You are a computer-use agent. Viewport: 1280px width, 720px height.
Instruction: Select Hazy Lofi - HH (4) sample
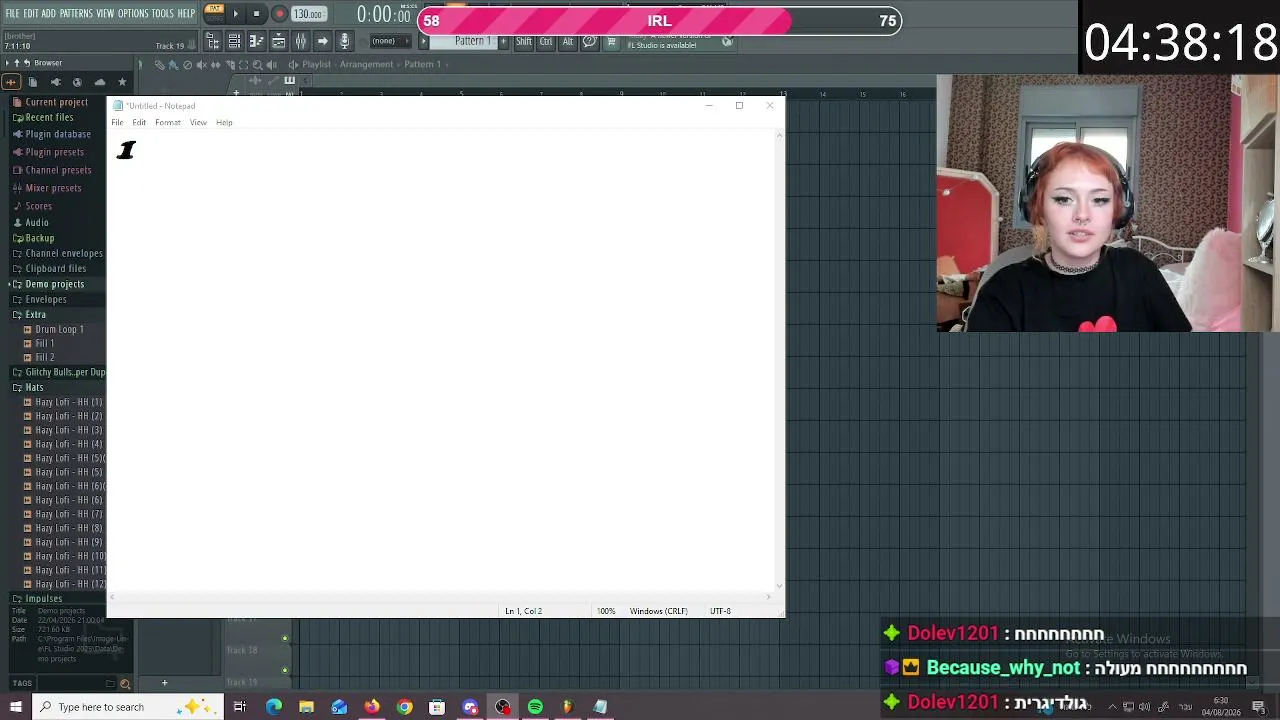[63, 444]
